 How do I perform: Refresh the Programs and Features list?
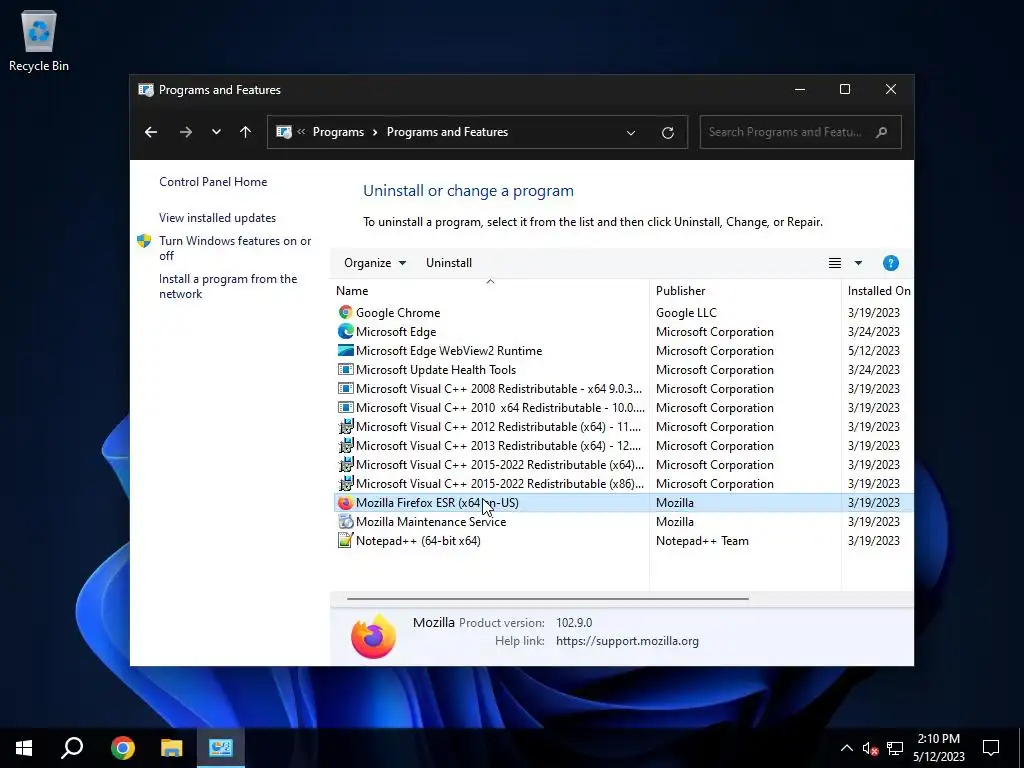(667, 133)
